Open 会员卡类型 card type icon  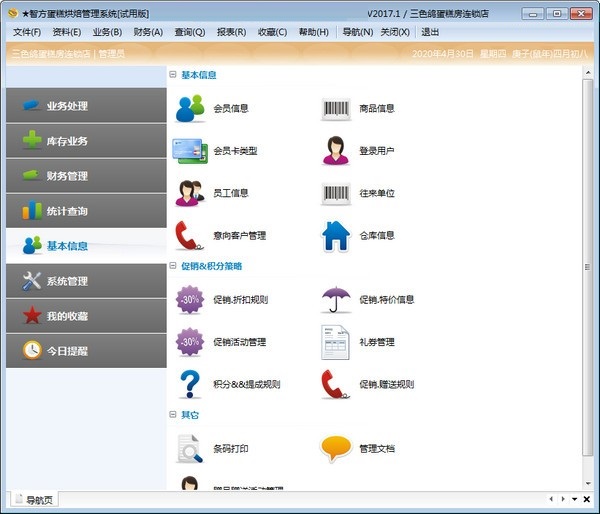tap(190, 151)
